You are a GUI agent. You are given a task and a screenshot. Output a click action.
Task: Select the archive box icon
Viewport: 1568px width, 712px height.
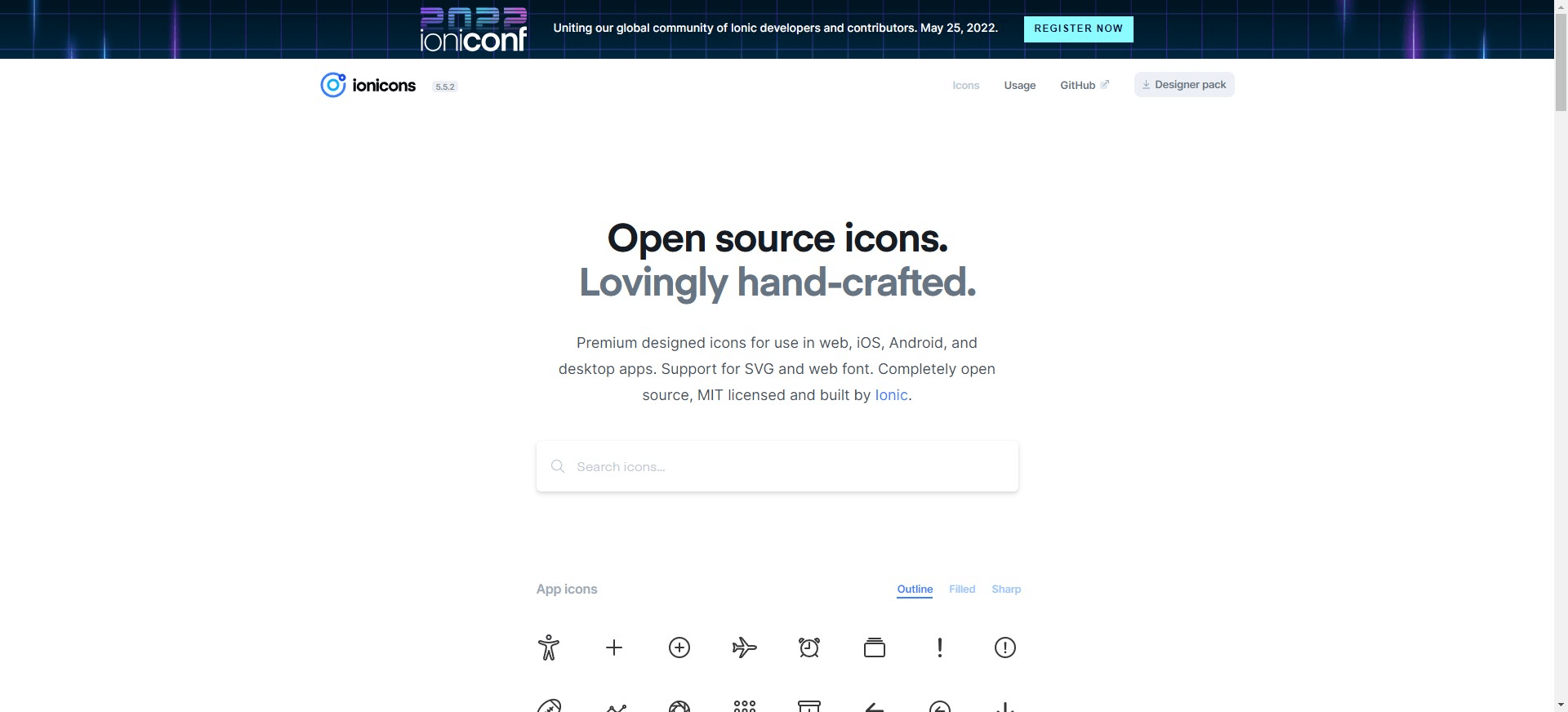point(809,706)
